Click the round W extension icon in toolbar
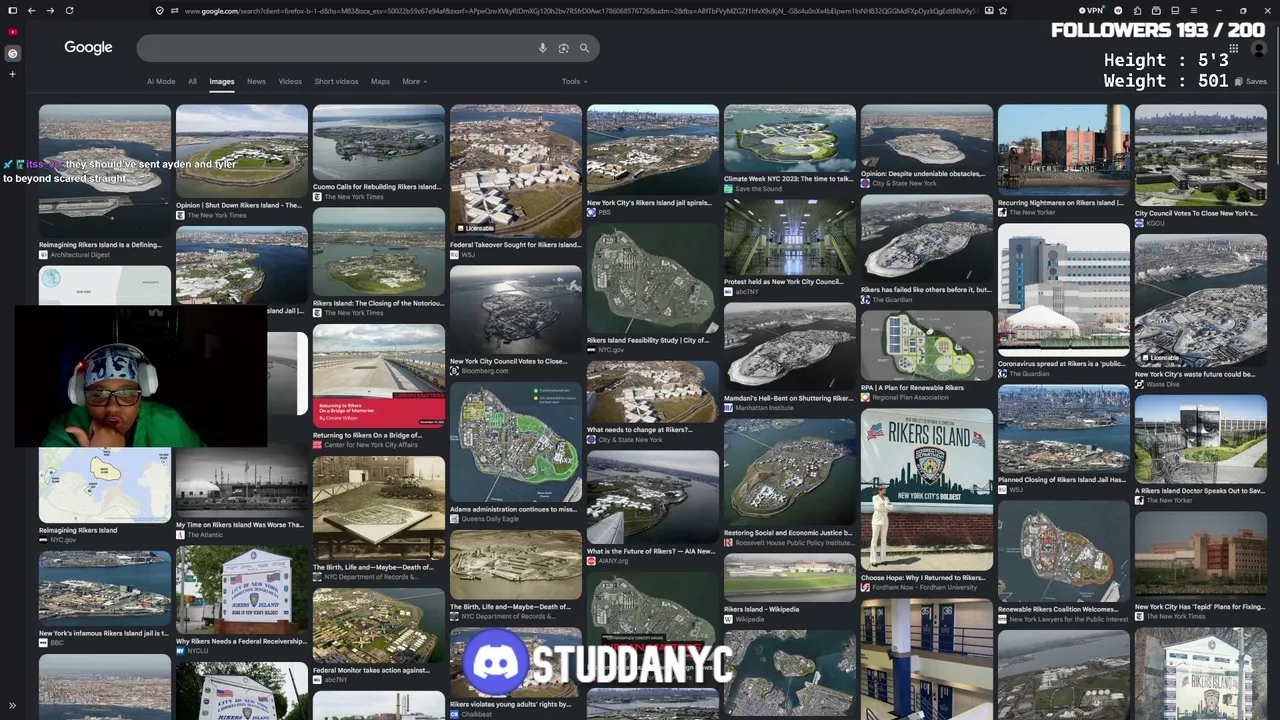Image resolution: width=1280 pixels, height=720 pixels. click(x=1119, y=10)
